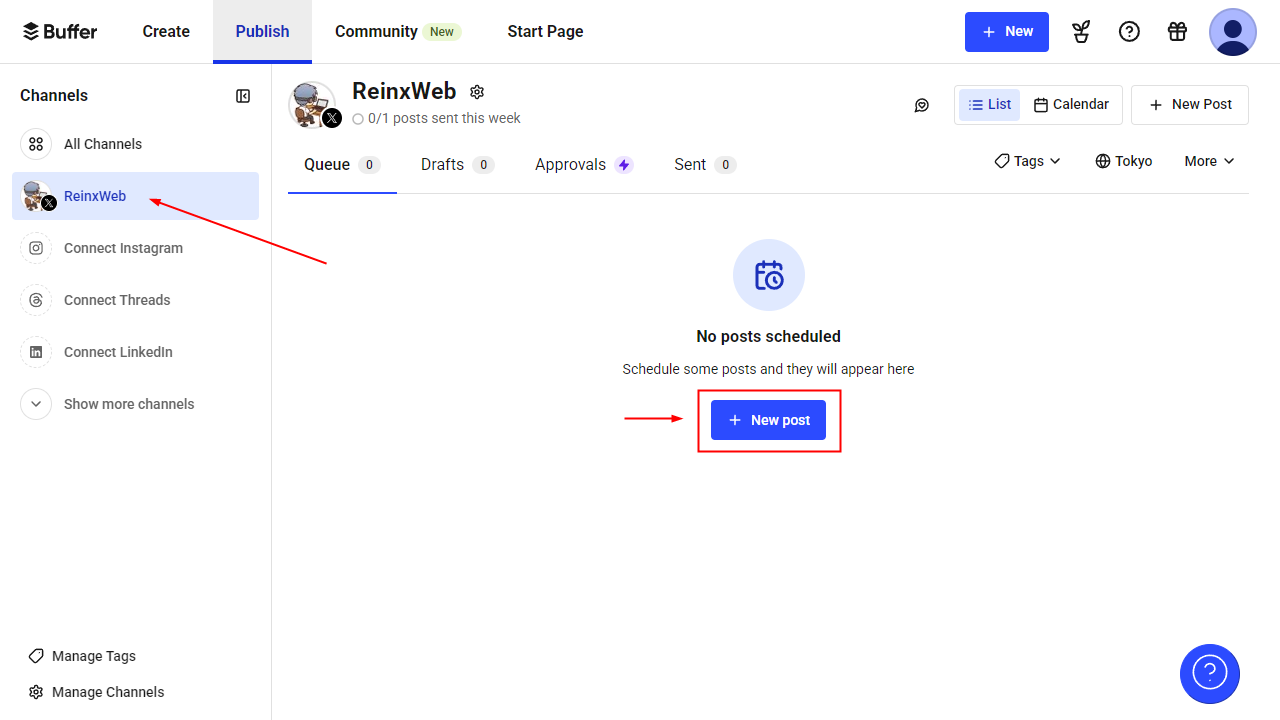
Task: Switch to the Drafts tab
Action: point(443,164)
